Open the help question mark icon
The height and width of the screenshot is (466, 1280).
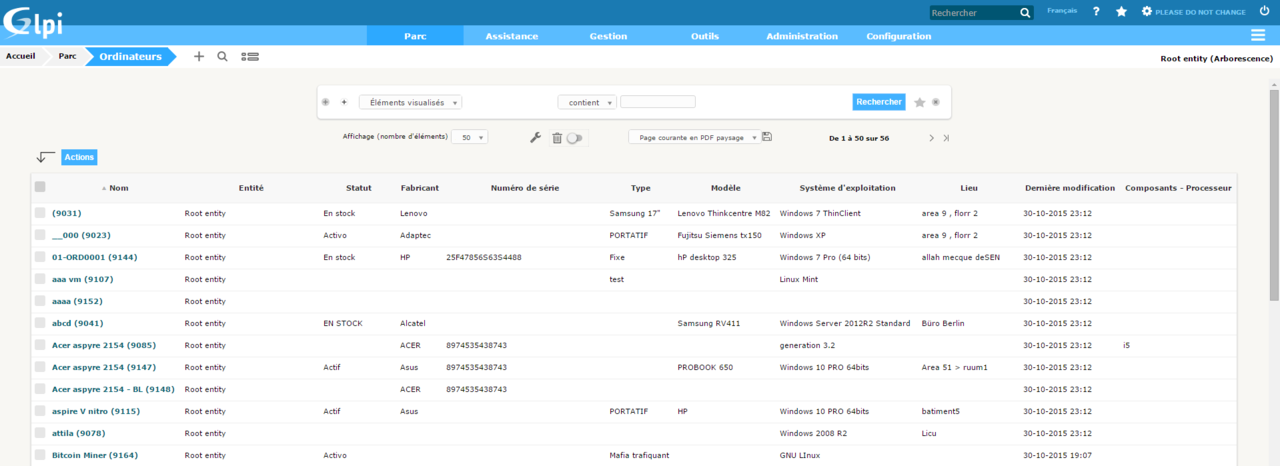(1096, 12)
